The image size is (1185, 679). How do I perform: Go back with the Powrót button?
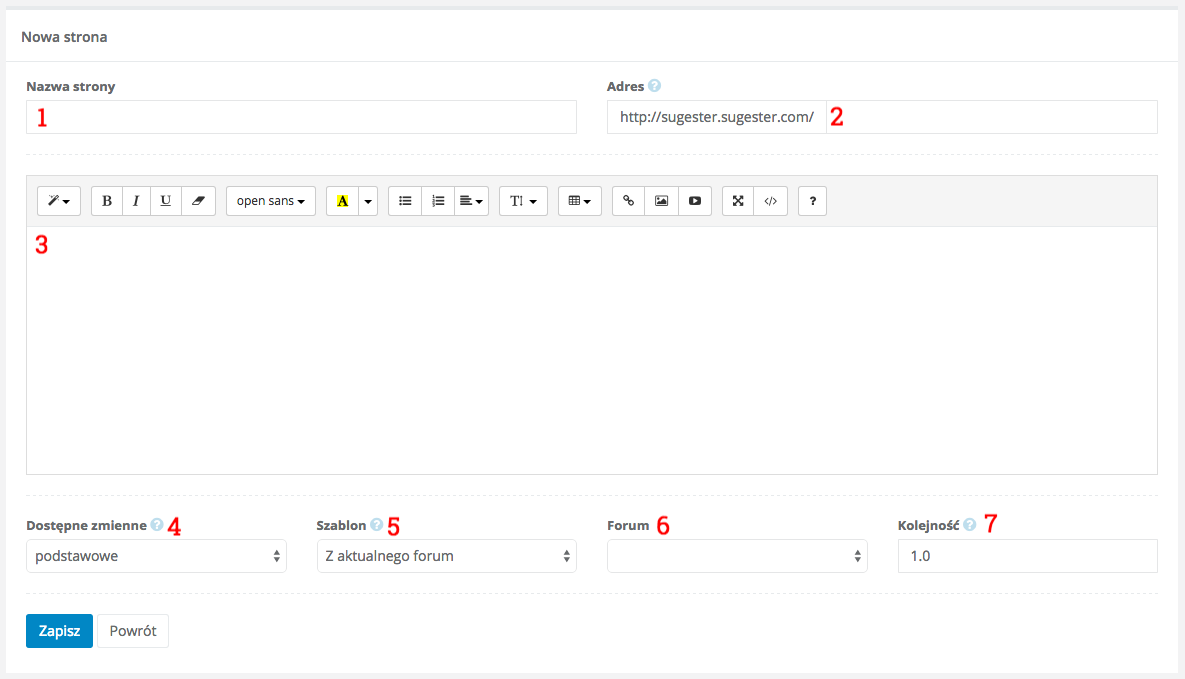pos(133,631)
